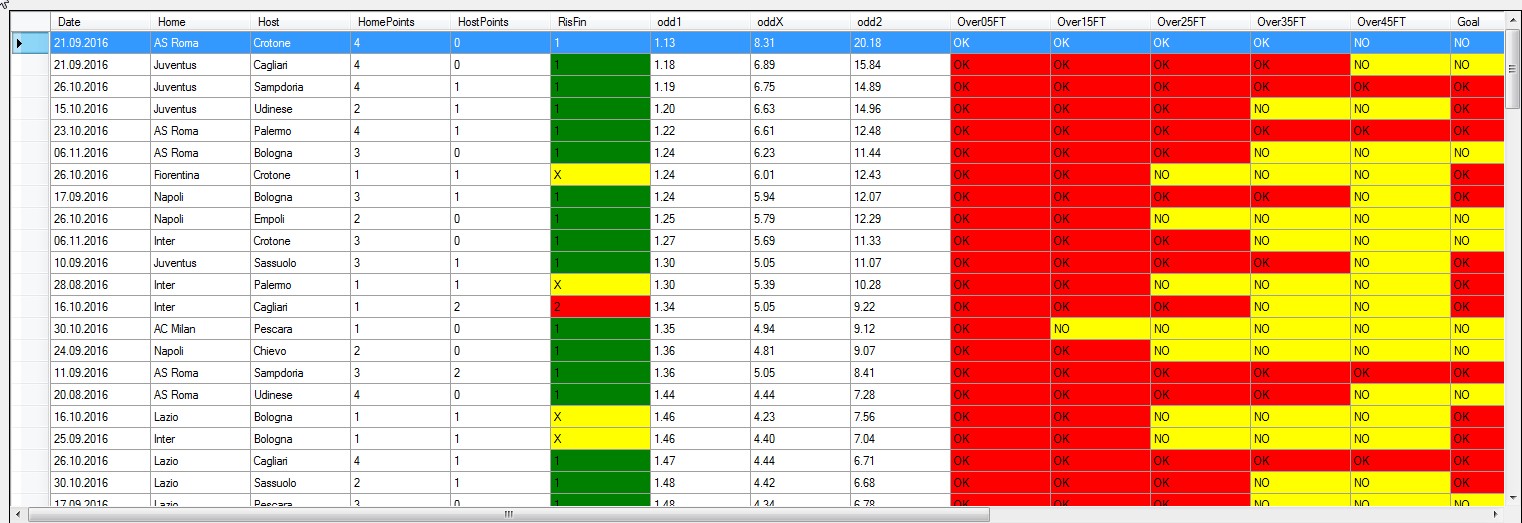
Task: Select the Host cell reading Chievo
Action: (x=300, y=351)
